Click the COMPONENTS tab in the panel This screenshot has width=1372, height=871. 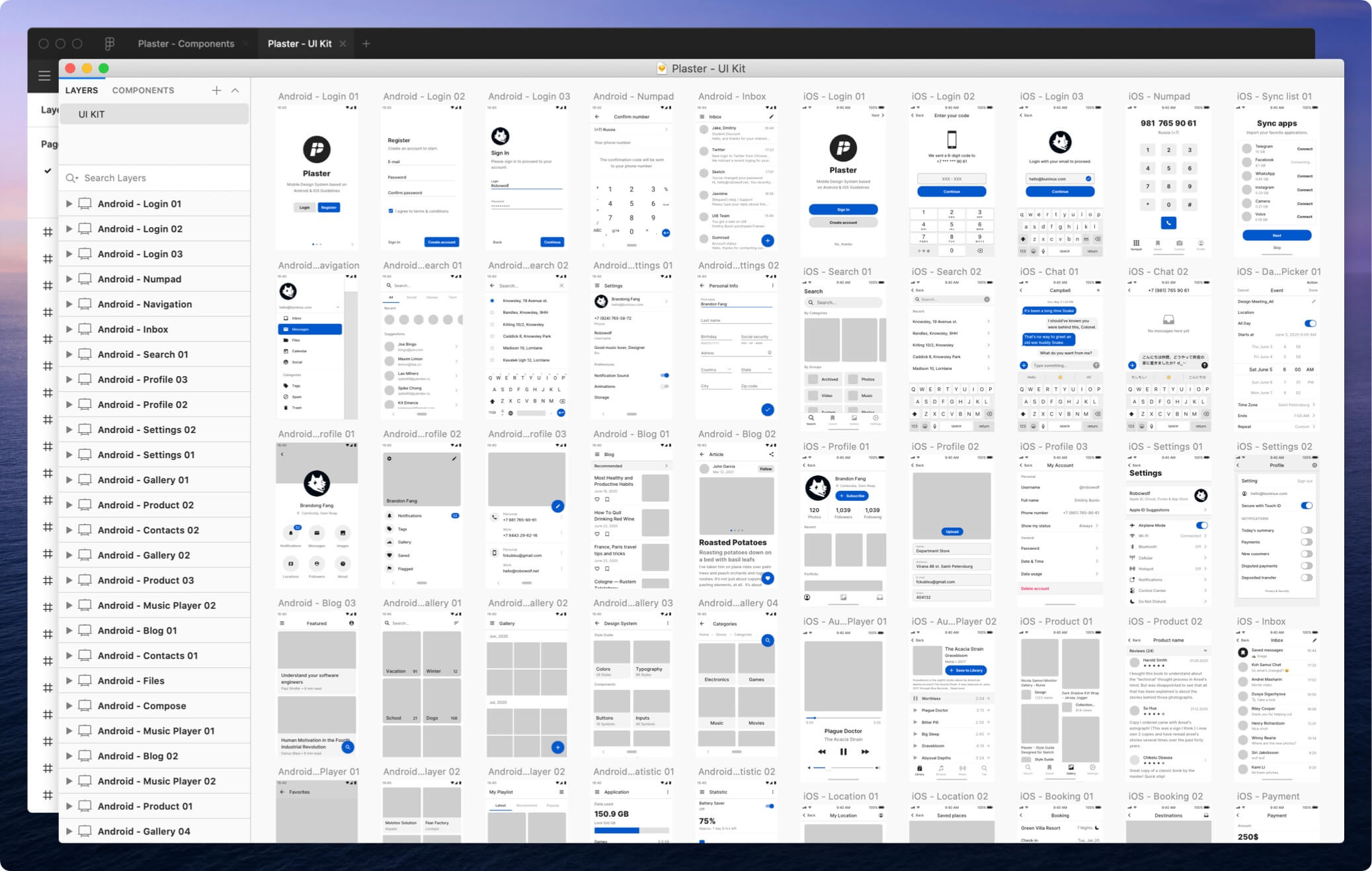coord(145,89)
